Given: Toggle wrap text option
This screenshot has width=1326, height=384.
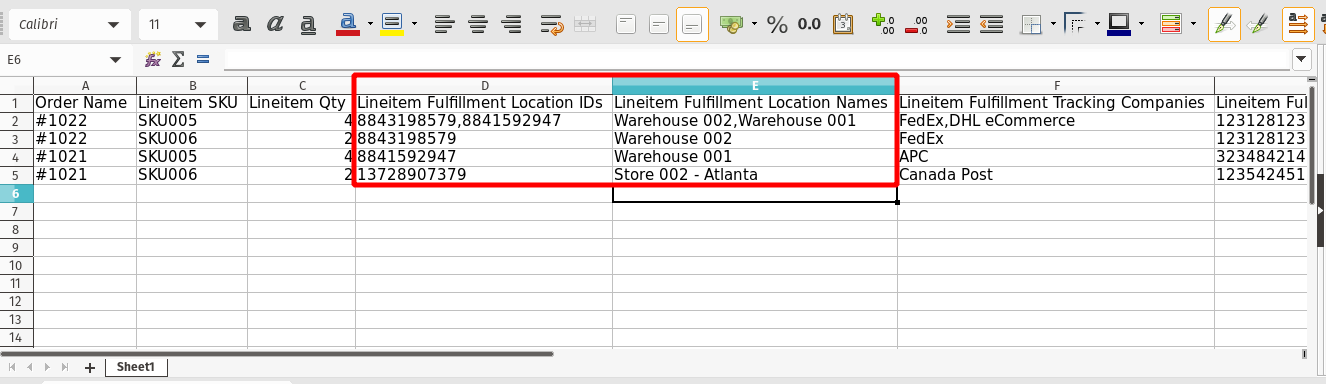Looking at the screenshot, I should 551,24.
